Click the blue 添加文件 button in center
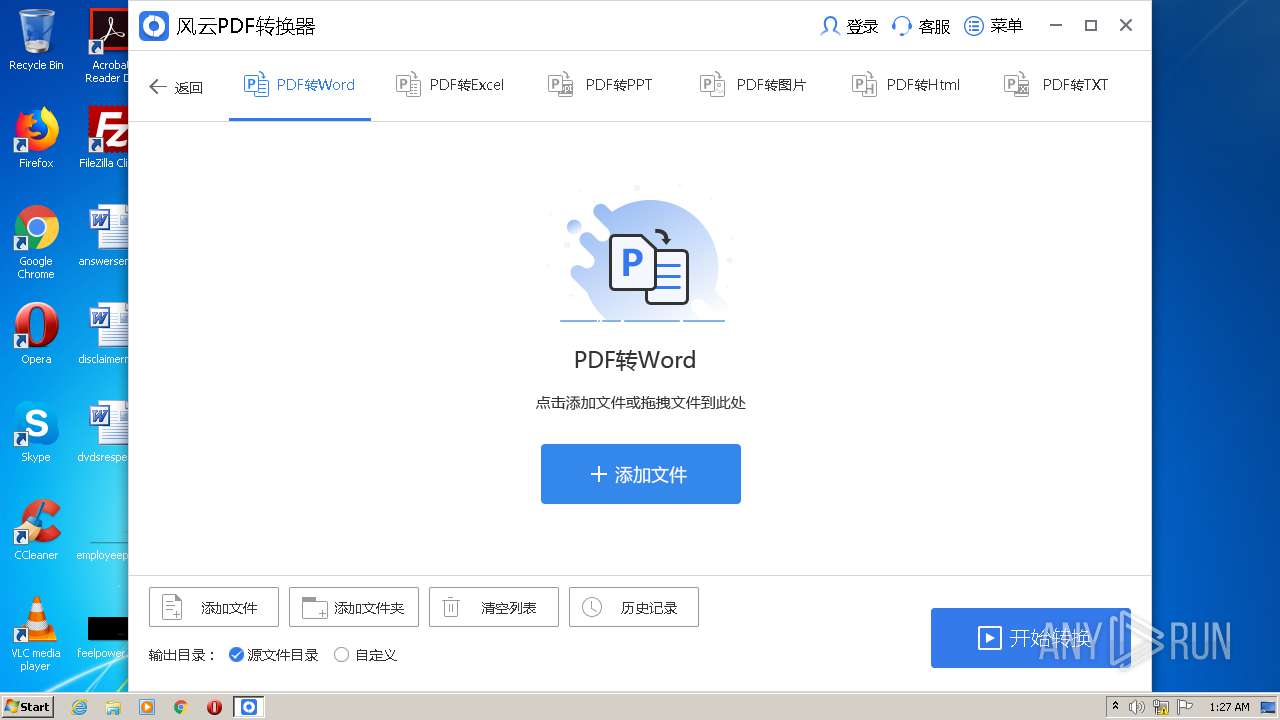The width and height of the screenshot is (1280, 720). point(641,474)
